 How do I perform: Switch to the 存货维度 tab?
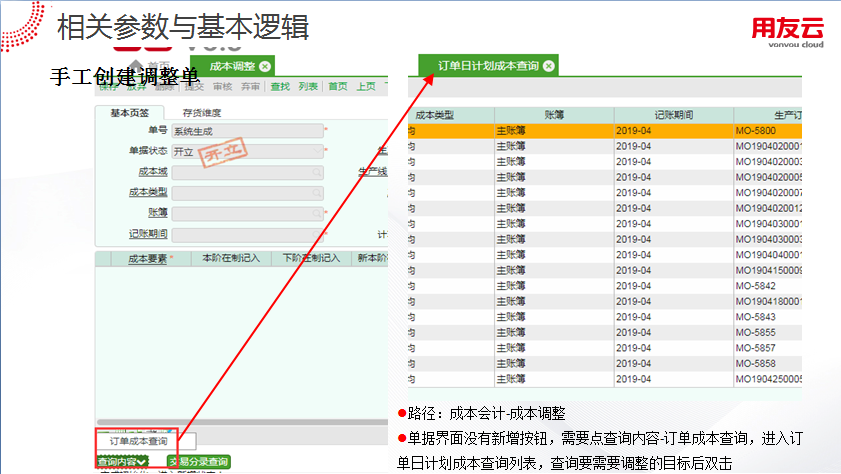[x=201, y=112]
